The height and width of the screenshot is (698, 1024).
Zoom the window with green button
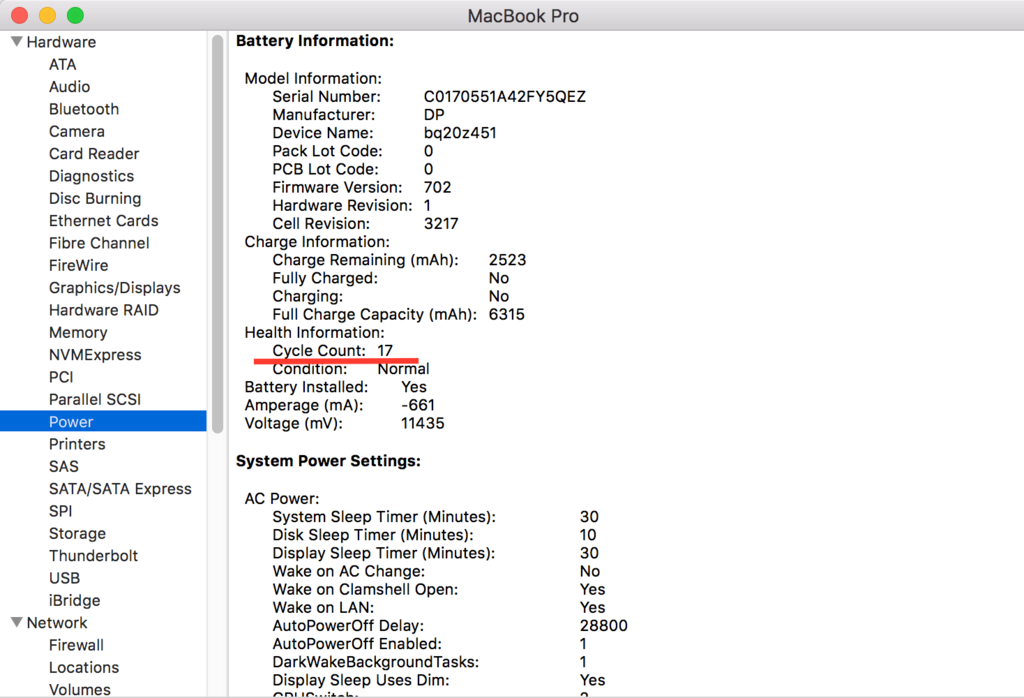76,15
